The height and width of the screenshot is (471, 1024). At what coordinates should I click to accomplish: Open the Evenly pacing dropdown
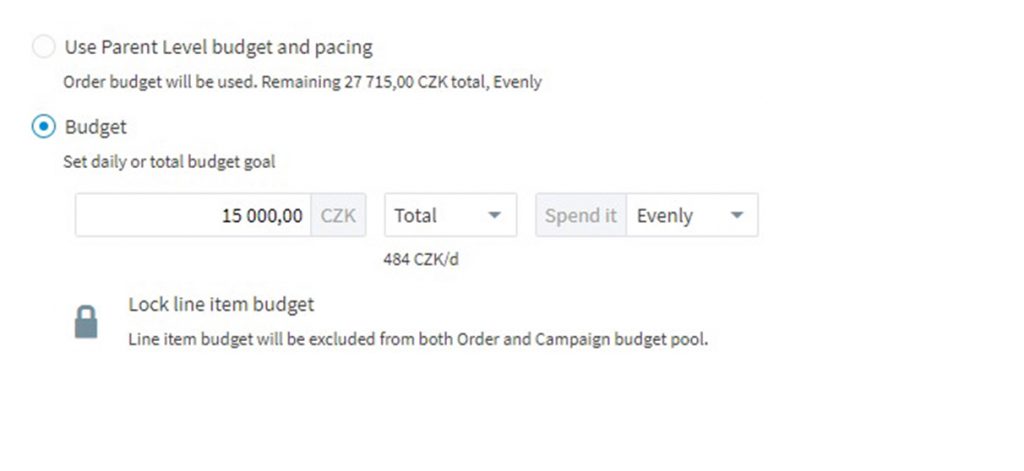pyautogui.click(x=692, y=215)
